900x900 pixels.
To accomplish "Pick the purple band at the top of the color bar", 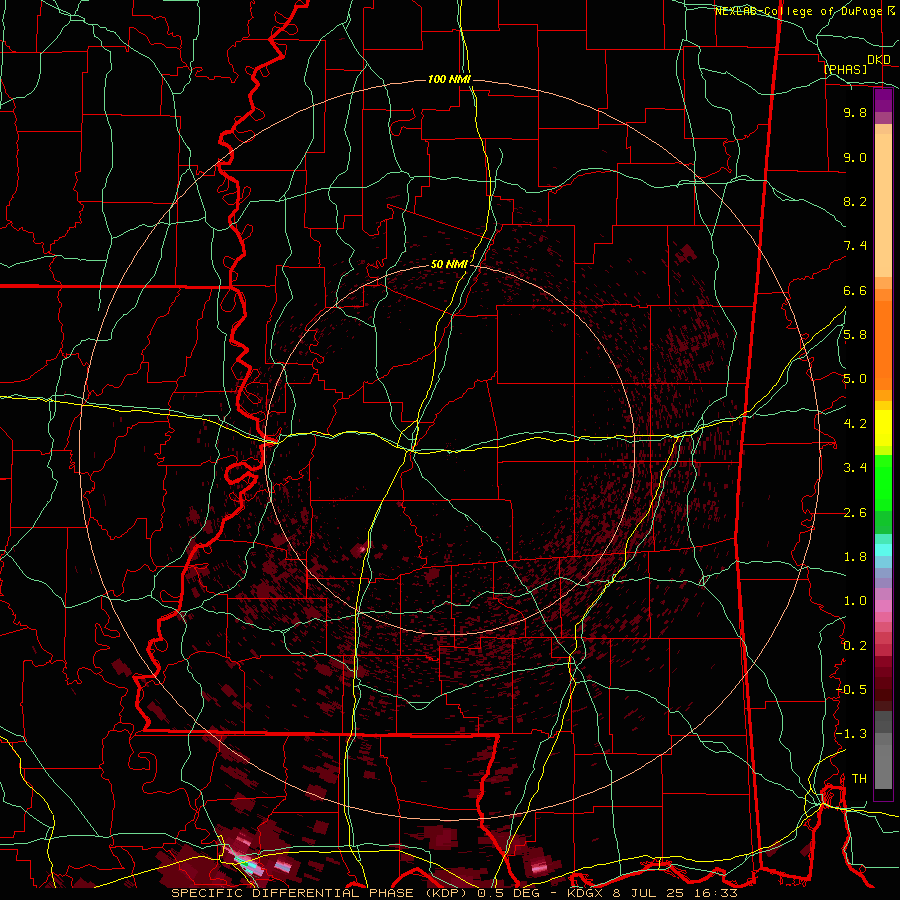I will point(883,101).
